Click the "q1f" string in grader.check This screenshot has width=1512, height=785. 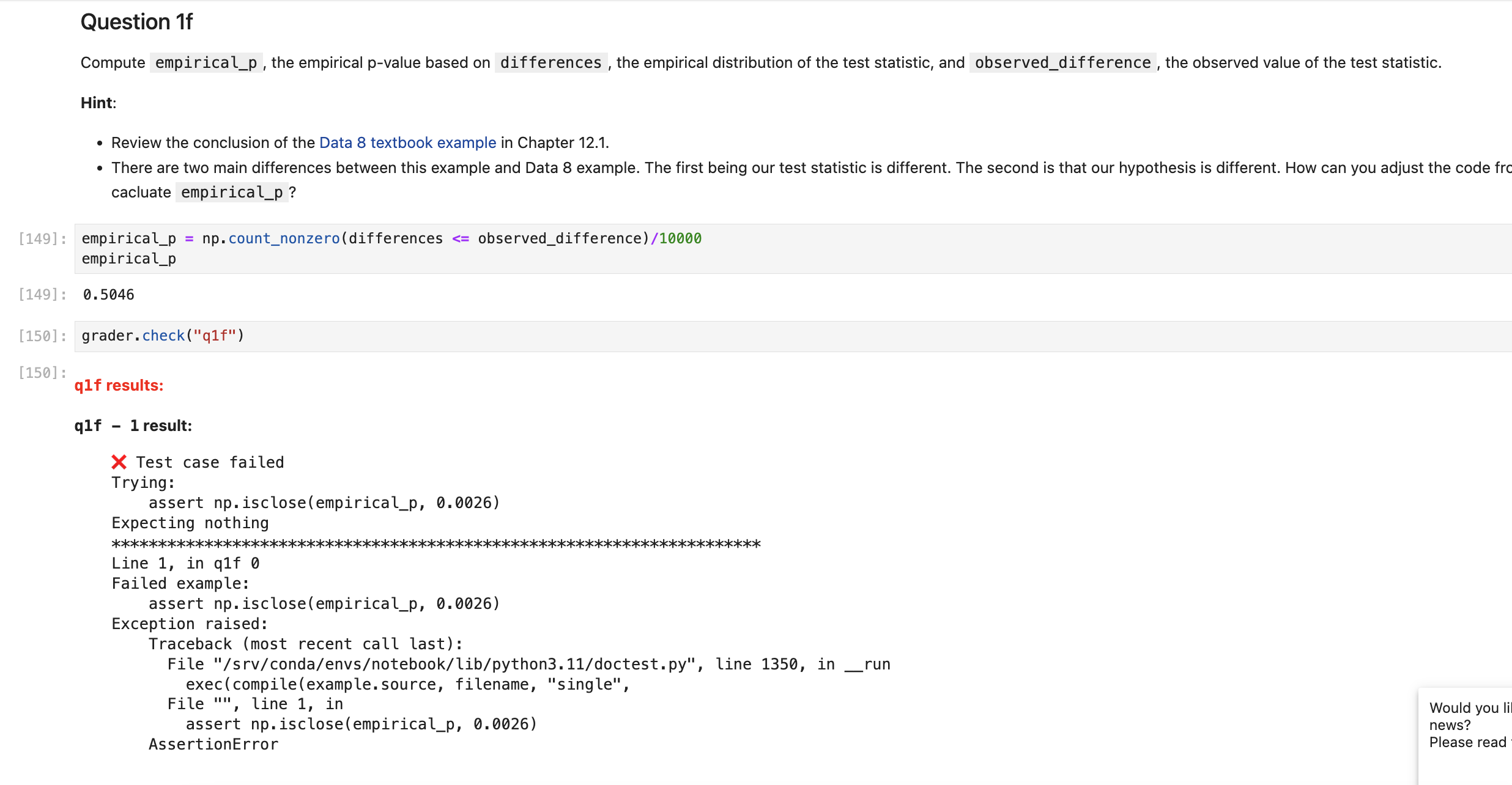(215, 336)
